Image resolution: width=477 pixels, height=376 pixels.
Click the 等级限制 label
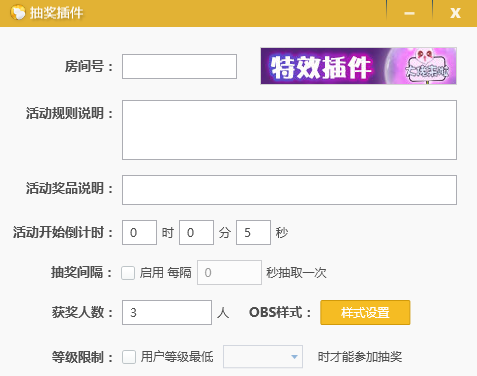(x=82, y=357)
